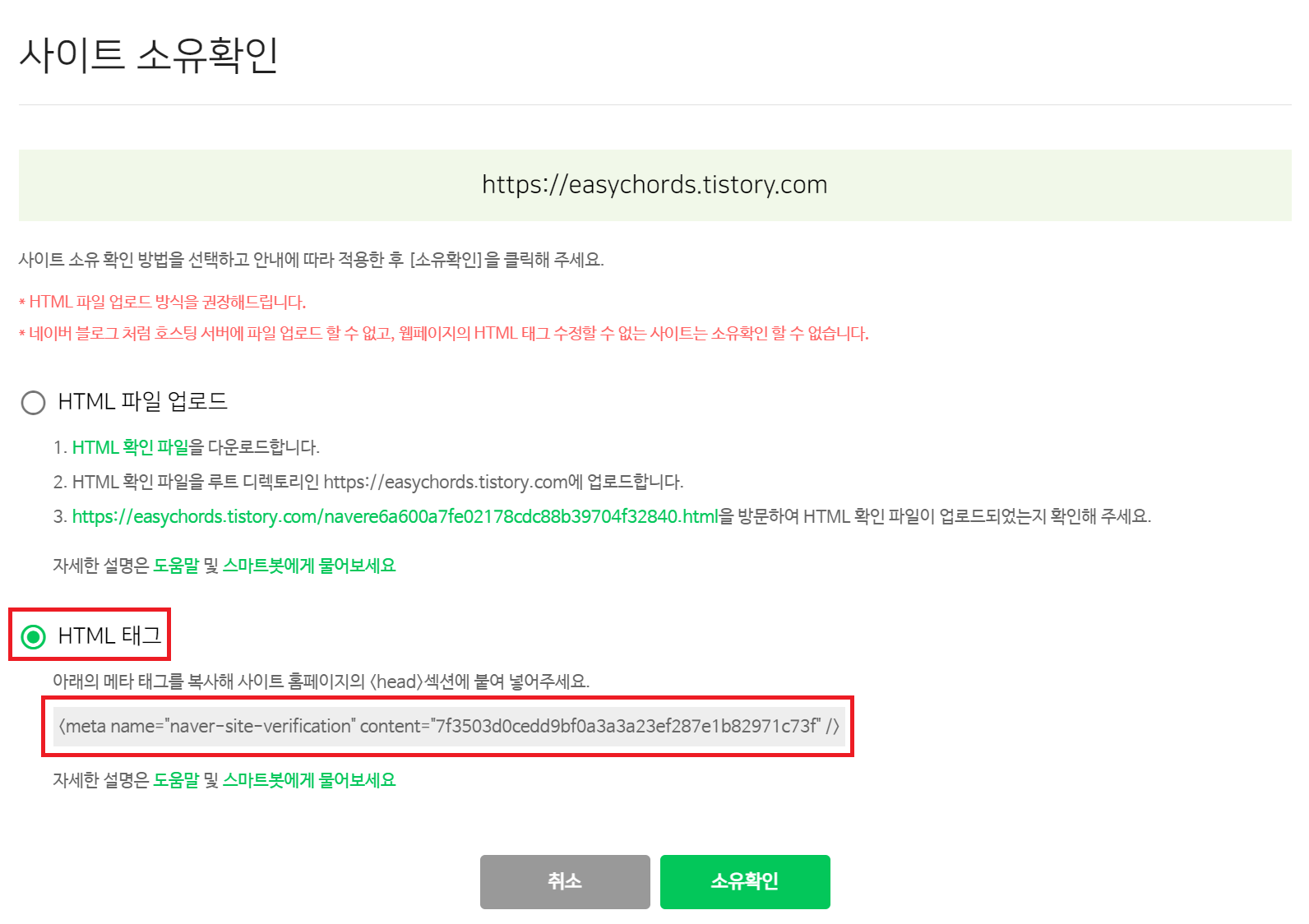1309x924 pixels.
Task: Click the red 네이버 블로그 hosting warning text
Action: click(444, 333)
